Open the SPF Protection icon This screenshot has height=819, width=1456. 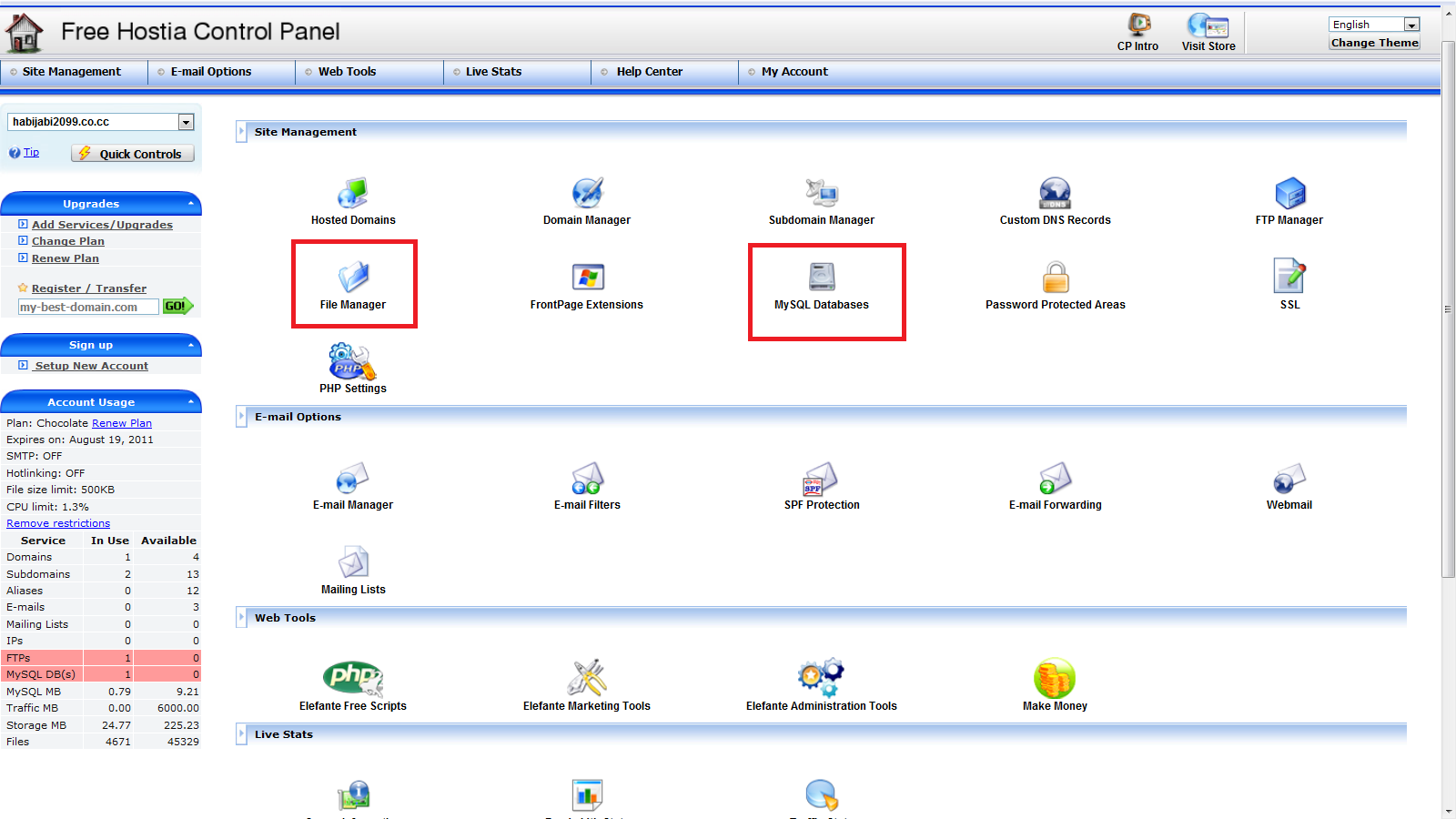click(822, 478)
